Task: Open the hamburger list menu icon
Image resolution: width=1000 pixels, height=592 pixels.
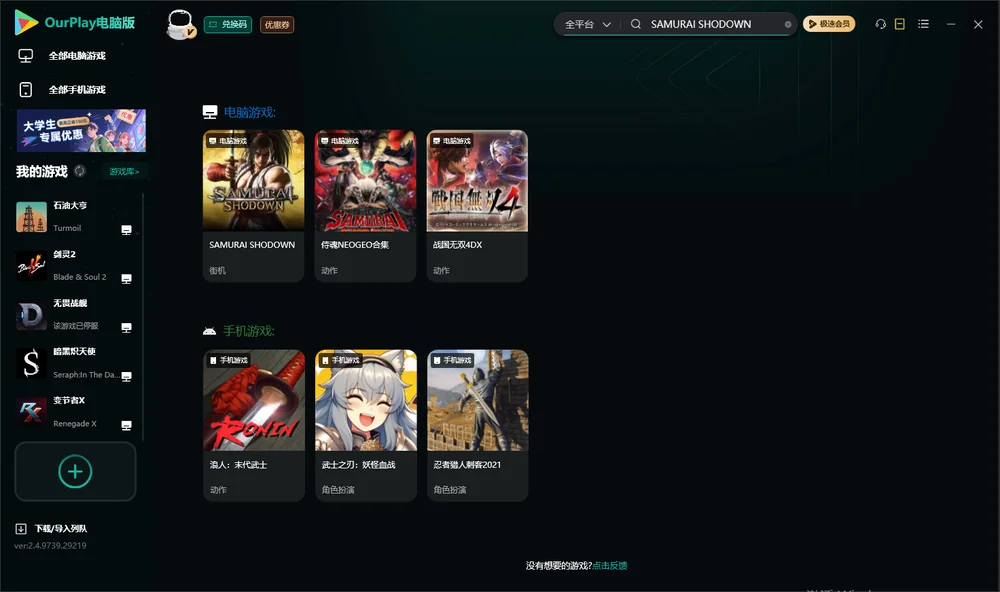Action: tap(923, 24)
